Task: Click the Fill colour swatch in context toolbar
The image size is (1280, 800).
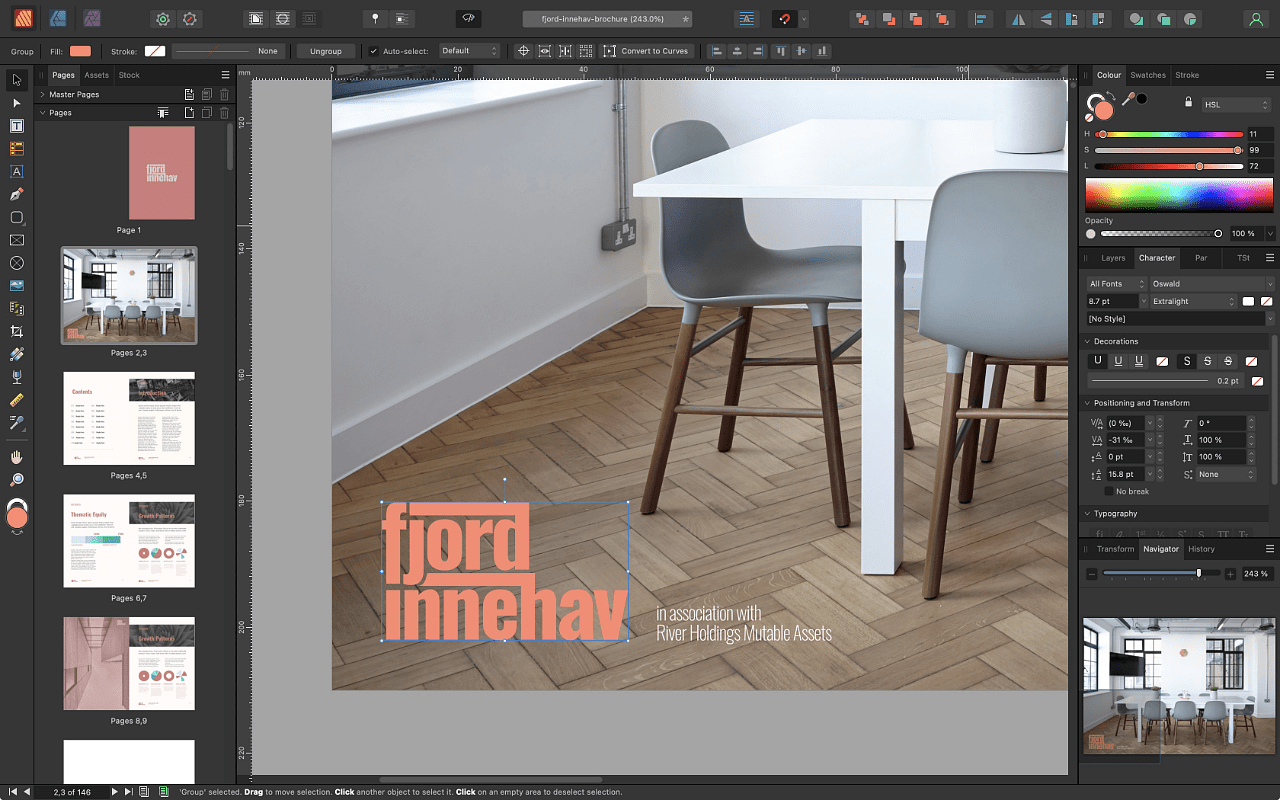Action: pyautogui.click(x=80, y=51)
